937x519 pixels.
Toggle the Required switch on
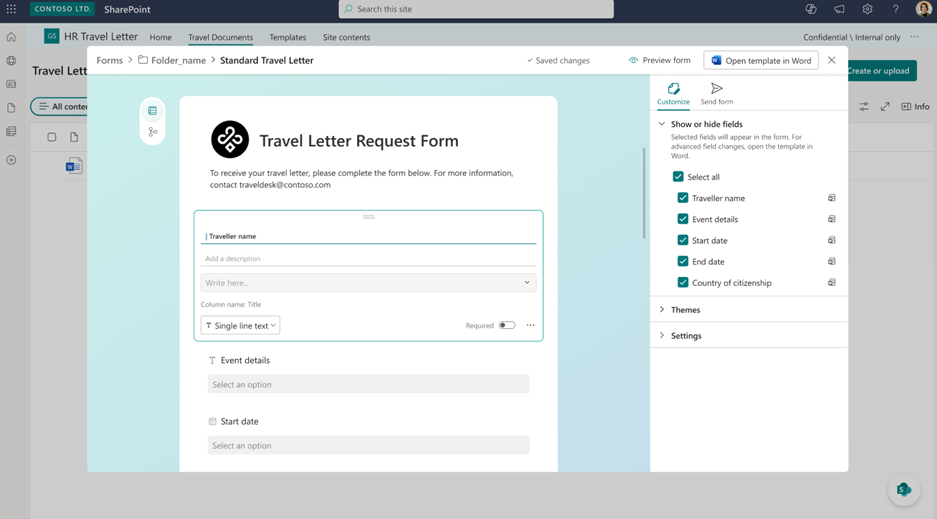pyautogui.click(x=507, y=325)
